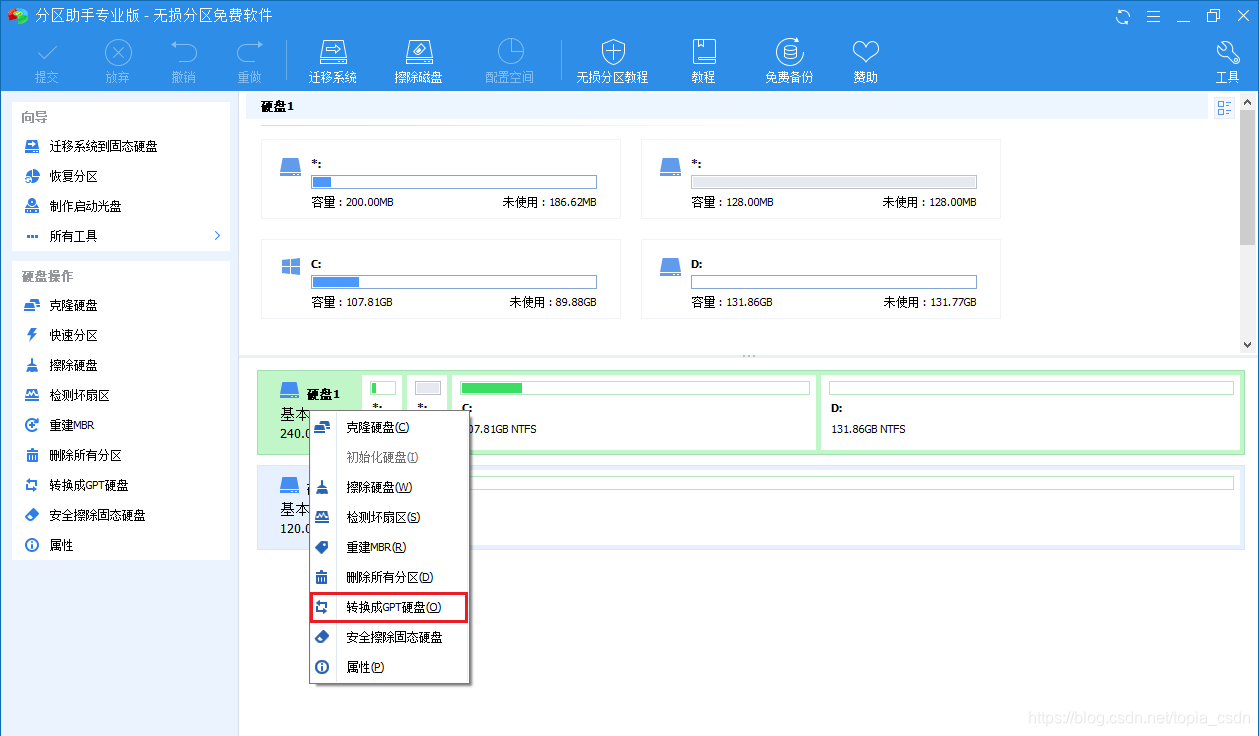Select the C: partition block in disk map
This screenshot has width=1259, height=736.
click(x=634, y=413)
